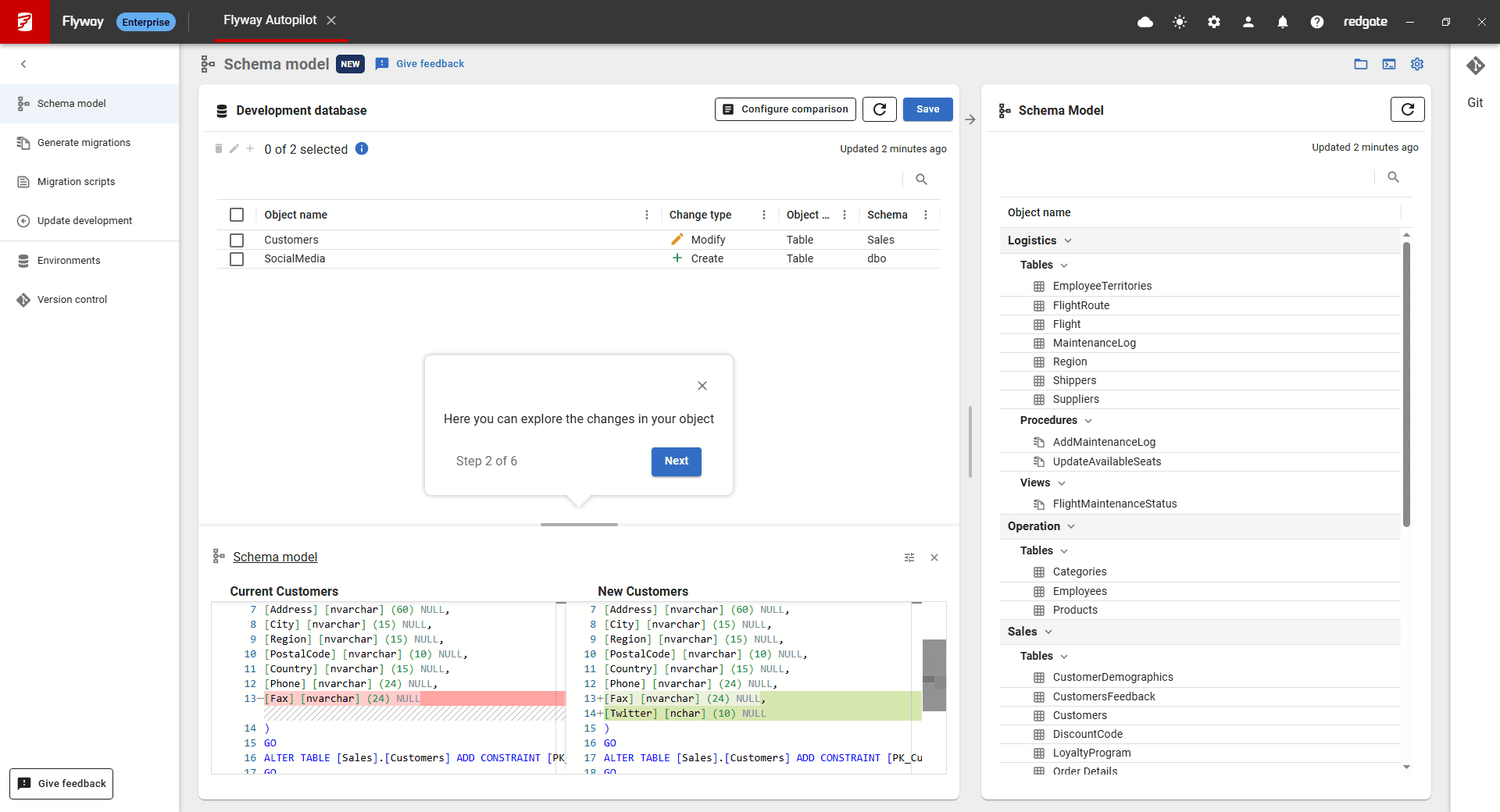Screen dimensions: 1500x812
Task: Open the cloud status icon in top bar
Action: click(1145, 22)
